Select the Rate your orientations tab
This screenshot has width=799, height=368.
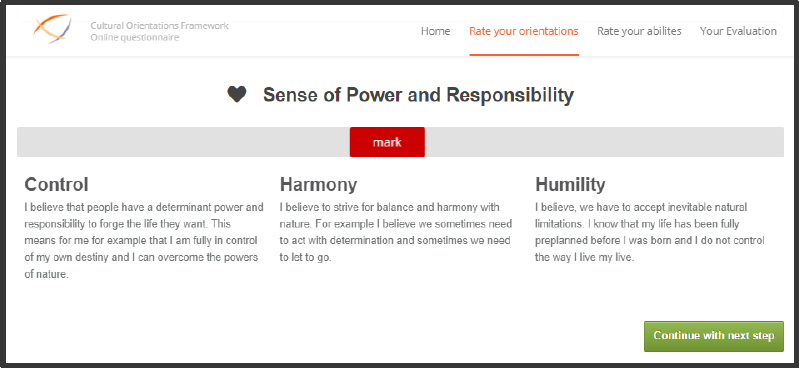[x=524, y=31]
